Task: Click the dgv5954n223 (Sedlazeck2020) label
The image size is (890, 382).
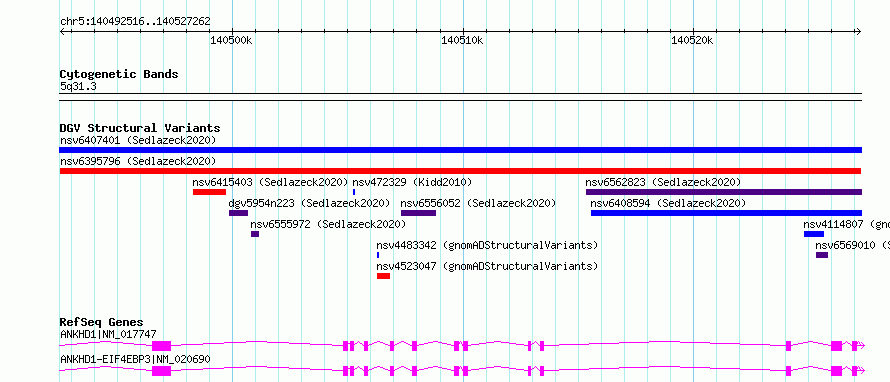Action: 309,203
